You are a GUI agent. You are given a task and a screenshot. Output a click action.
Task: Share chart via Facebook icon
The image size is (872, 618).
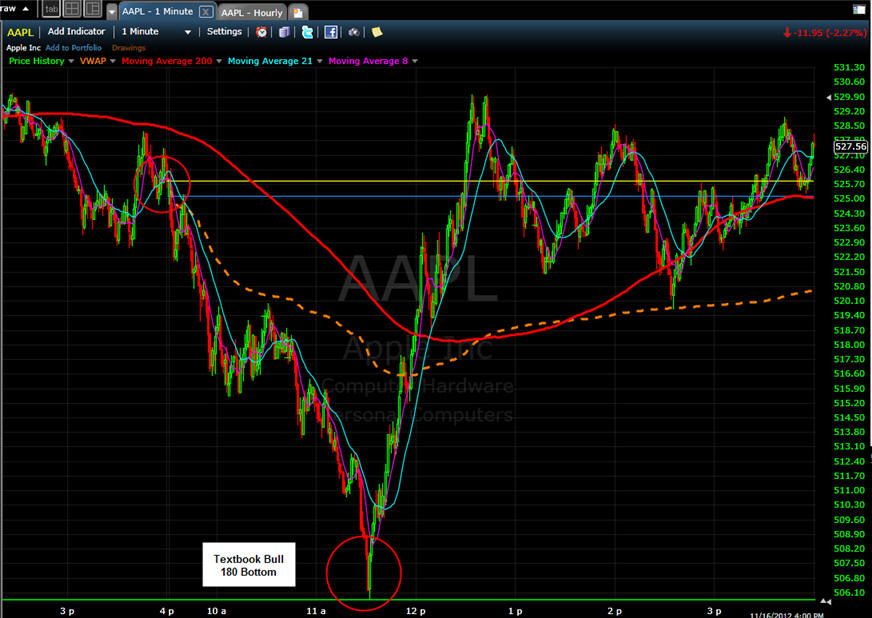(330, 32)
